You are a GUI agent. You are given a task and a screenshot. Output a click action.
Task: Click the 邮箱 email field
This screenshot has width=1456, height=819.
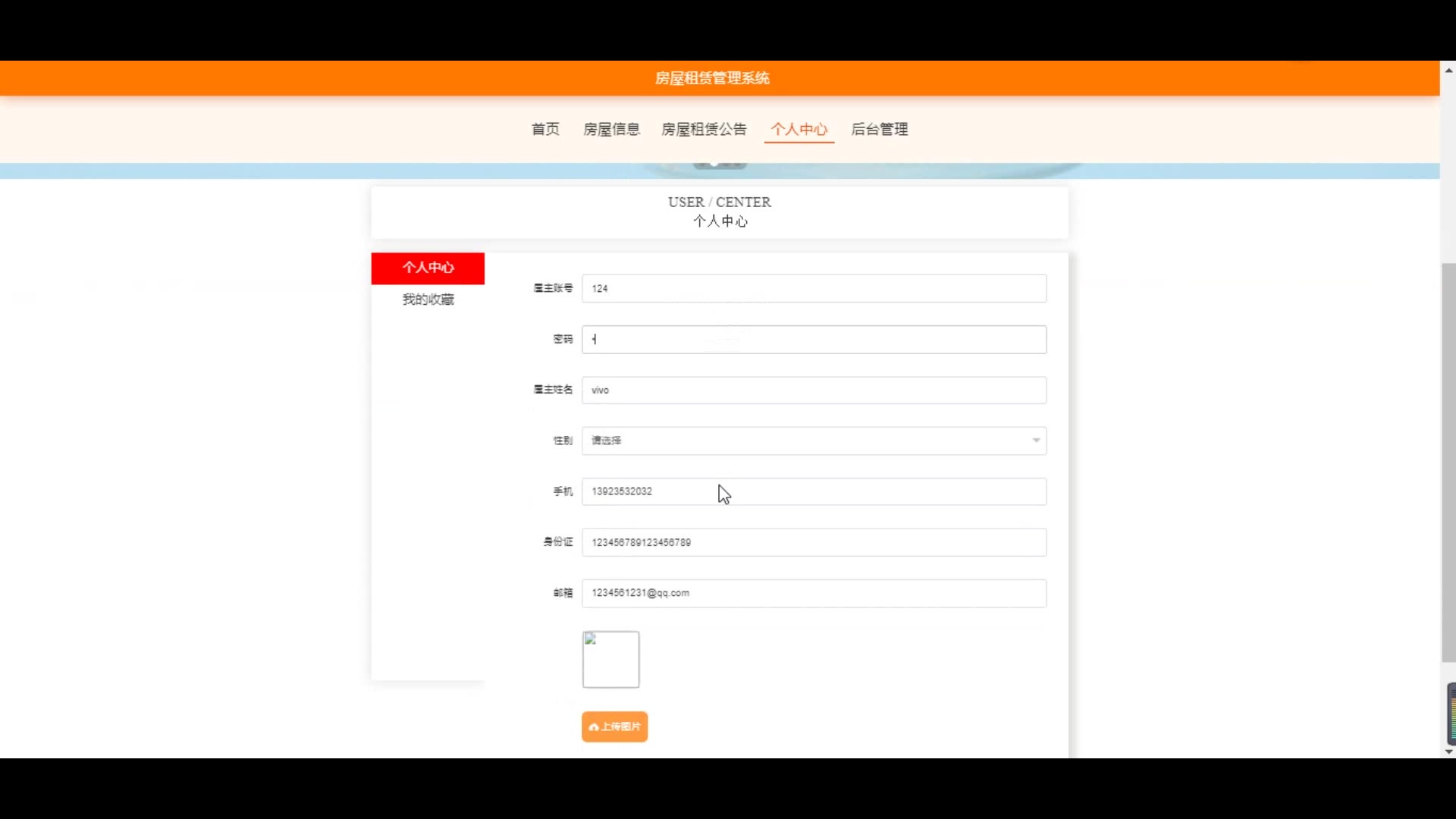814,593
